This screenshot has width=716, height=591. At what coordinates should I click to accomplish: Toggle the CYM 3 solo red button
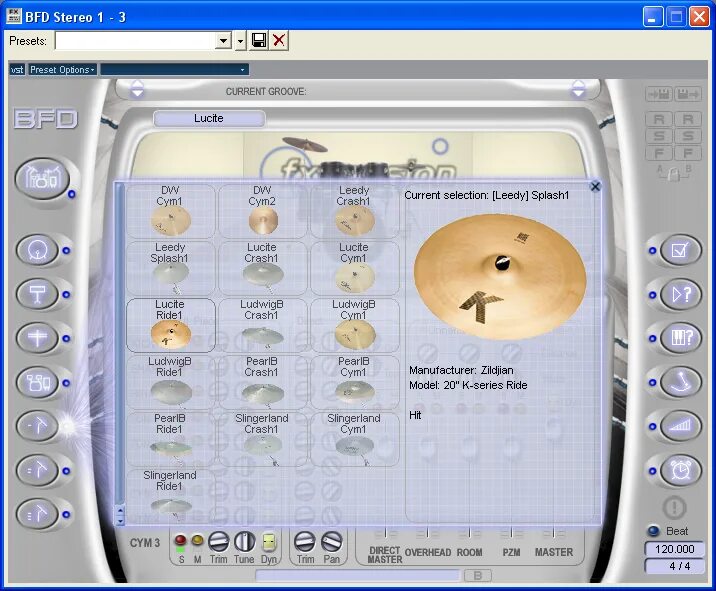tap(180, 540)
